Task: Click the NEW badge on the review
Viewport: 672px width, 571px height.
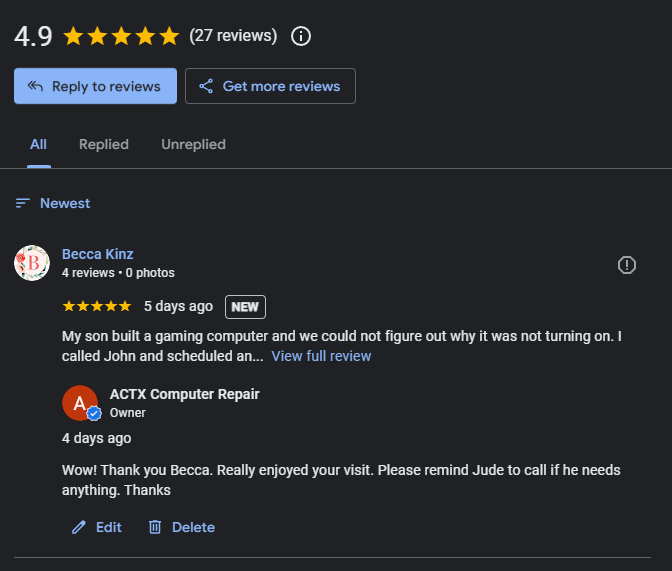Action: (x=245, y=306)
